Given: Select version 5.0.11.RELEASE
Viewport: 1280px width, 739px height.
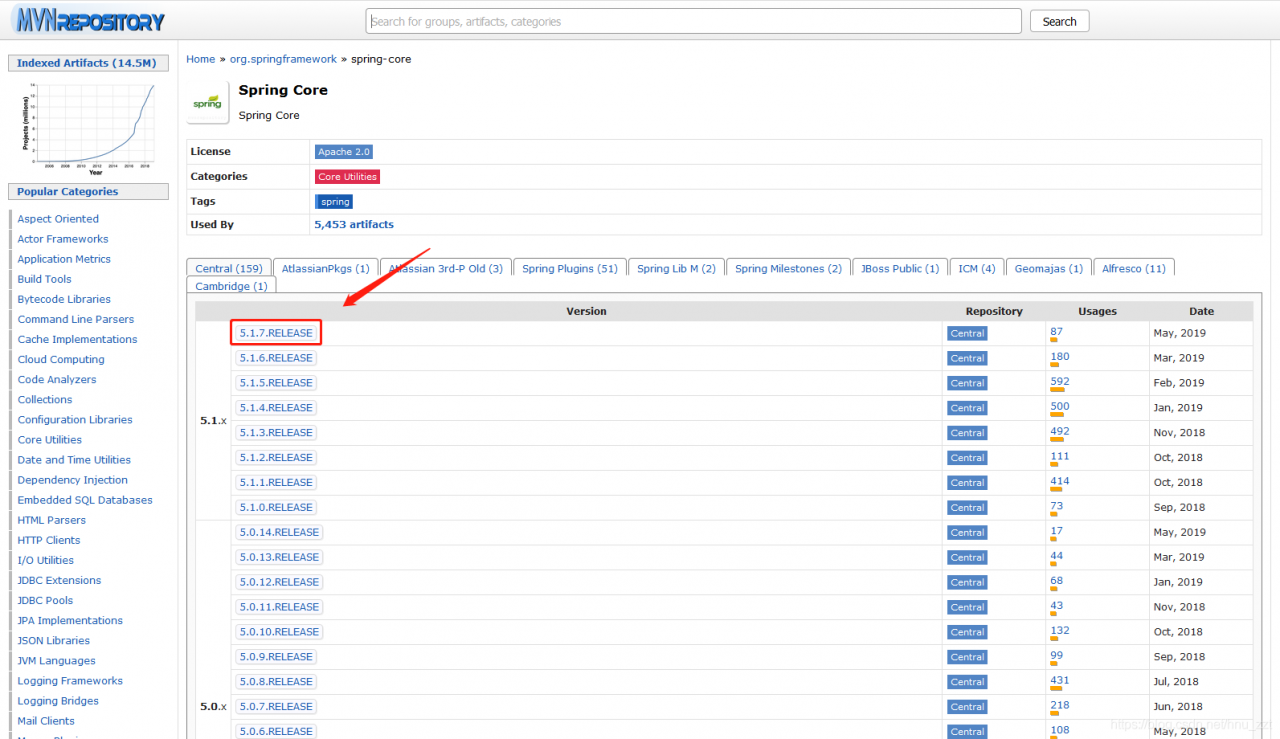Looking at the screenshot, I should [279, 607].
